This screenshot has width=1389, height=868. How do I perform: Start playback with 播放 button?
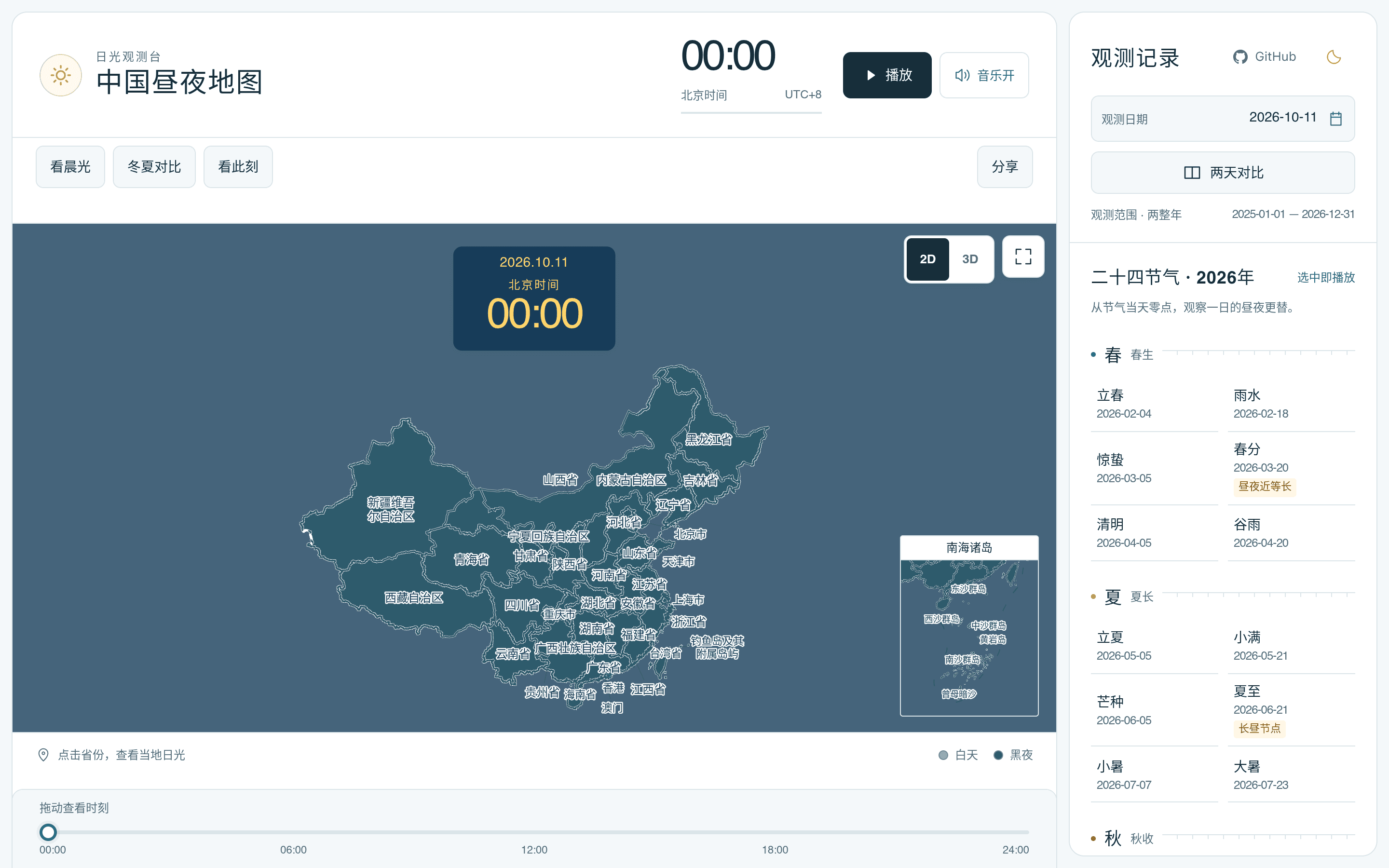coord(887,75)
